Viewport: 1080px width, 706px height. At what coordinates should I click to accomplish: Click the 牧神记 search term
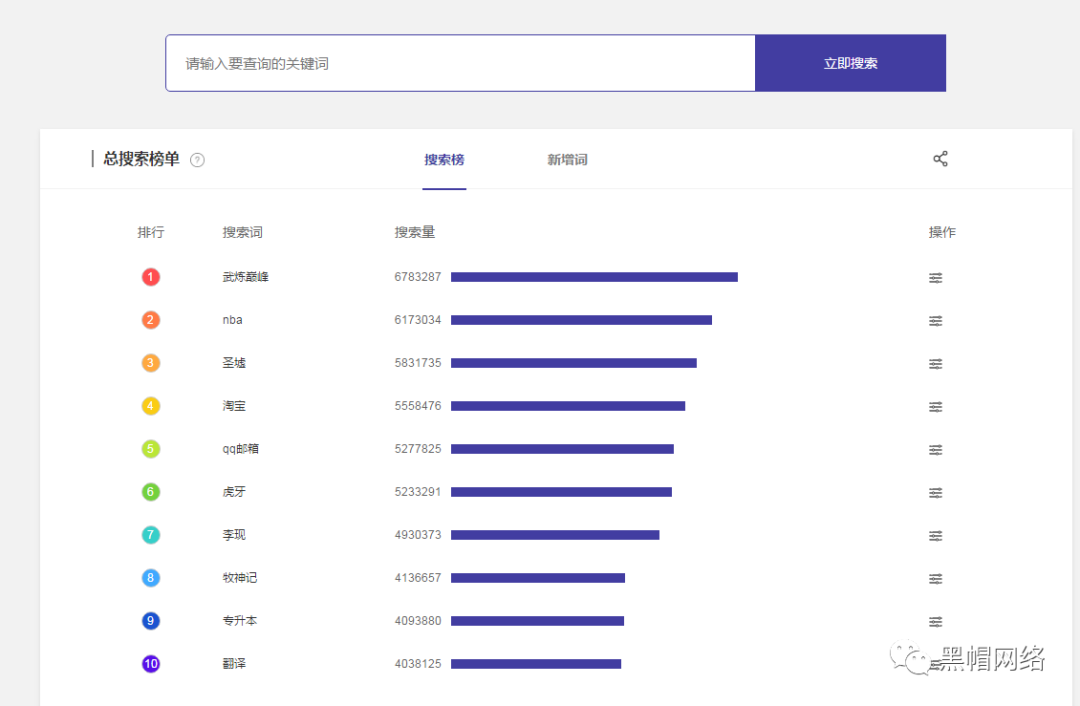[240, 578]
